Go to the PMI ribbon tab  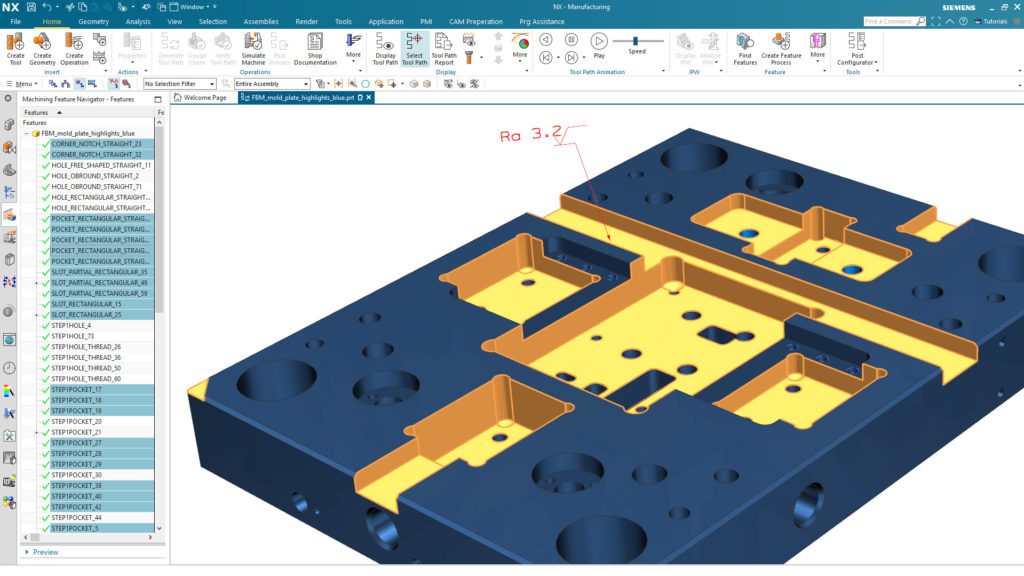[426, 22]
